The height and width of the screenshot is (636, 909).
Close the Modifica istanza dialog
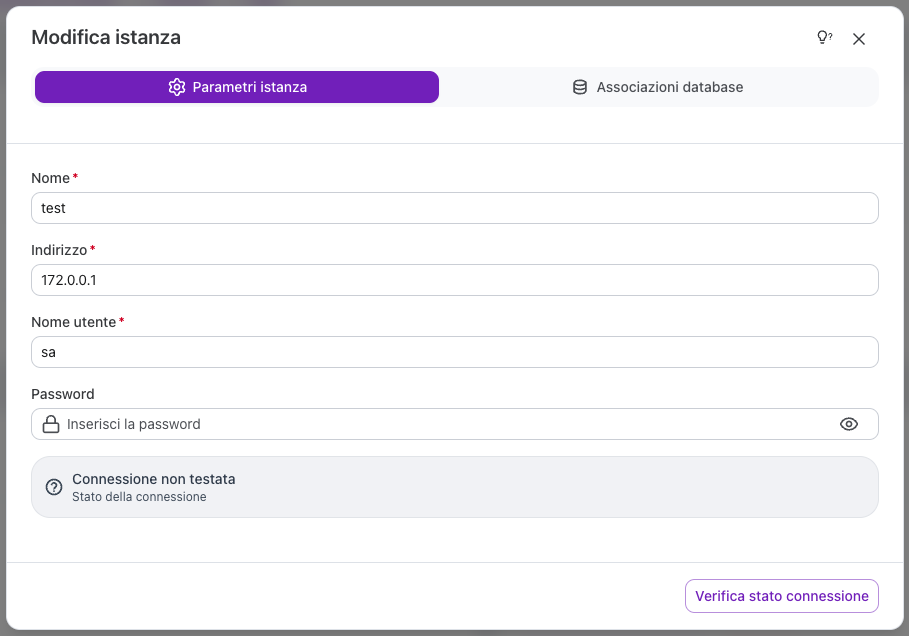tap(859, 39)
